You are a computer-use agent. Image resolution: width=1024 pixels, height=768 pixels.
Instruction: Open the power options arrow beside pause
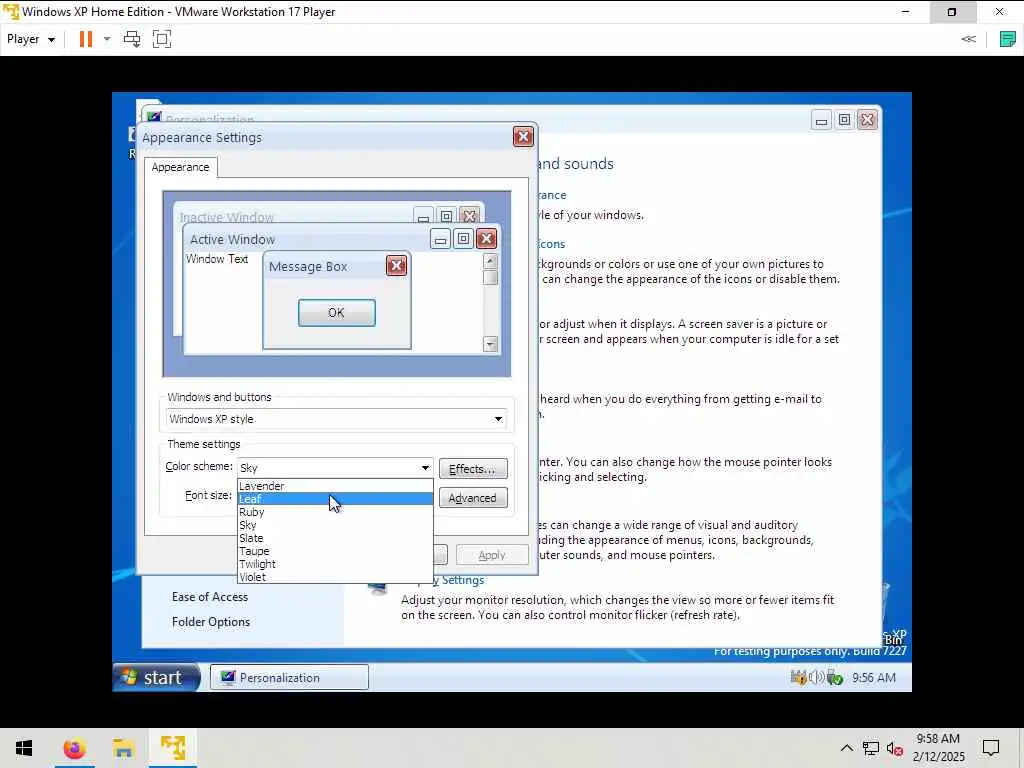107,39
